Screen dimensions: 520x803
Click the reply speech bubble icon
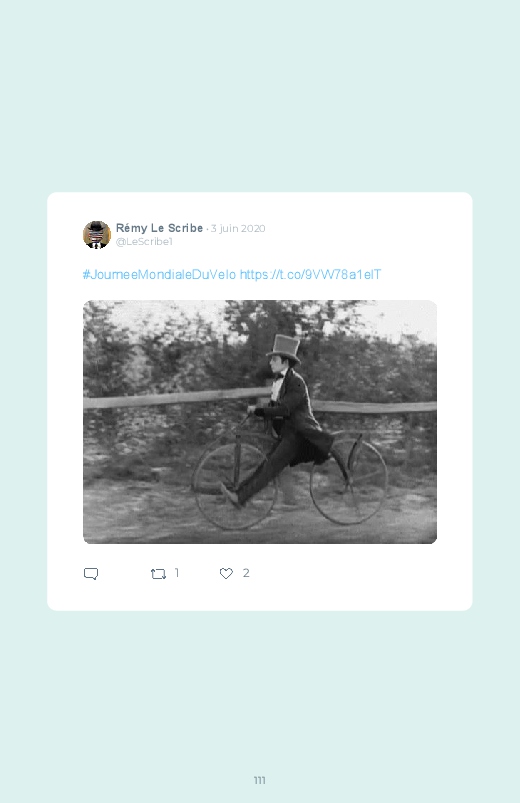(91, 573)
